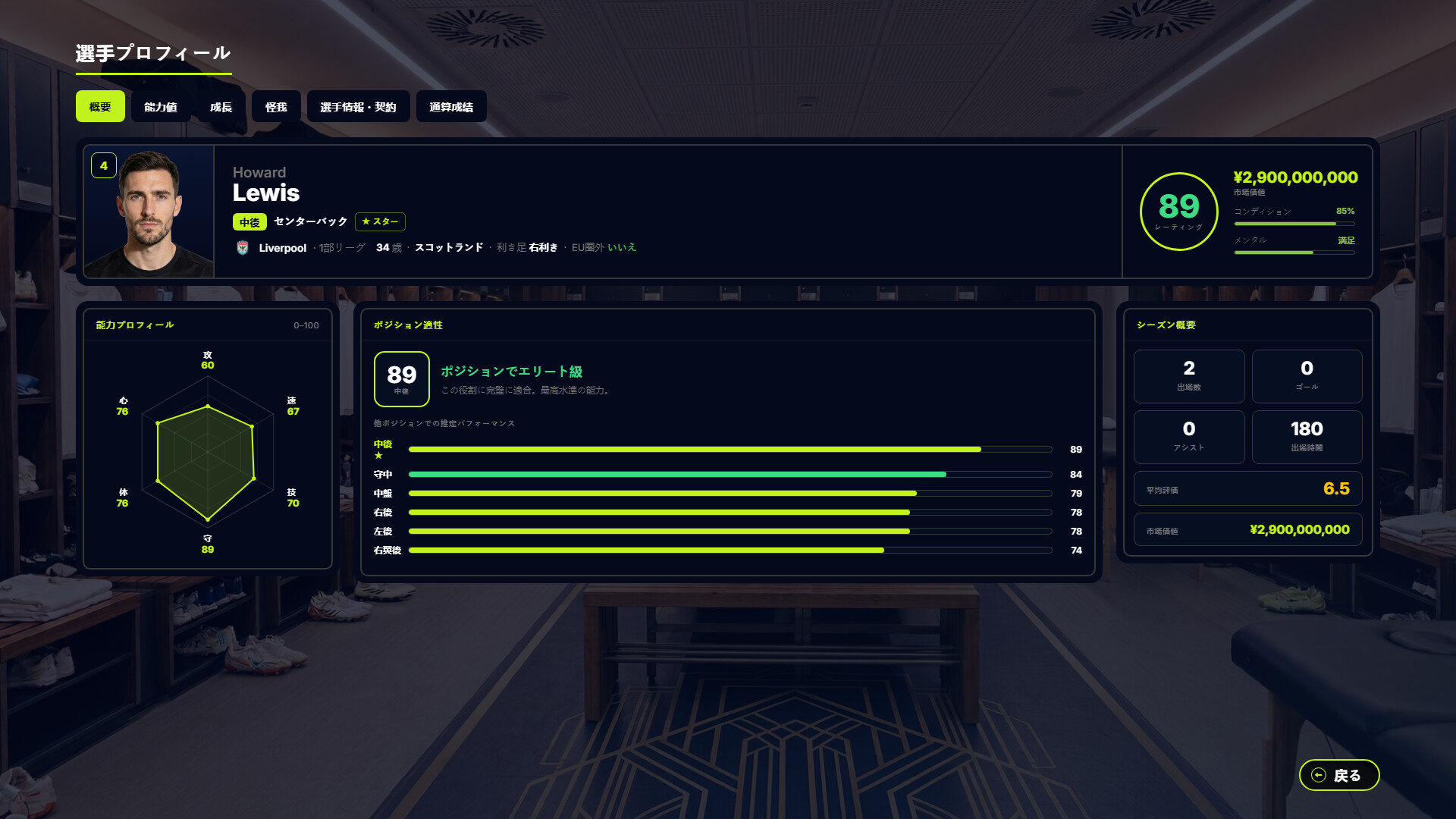The image size is (1456, 819).
Task: Click the 89 中後 position fit box
Action: 402,379
